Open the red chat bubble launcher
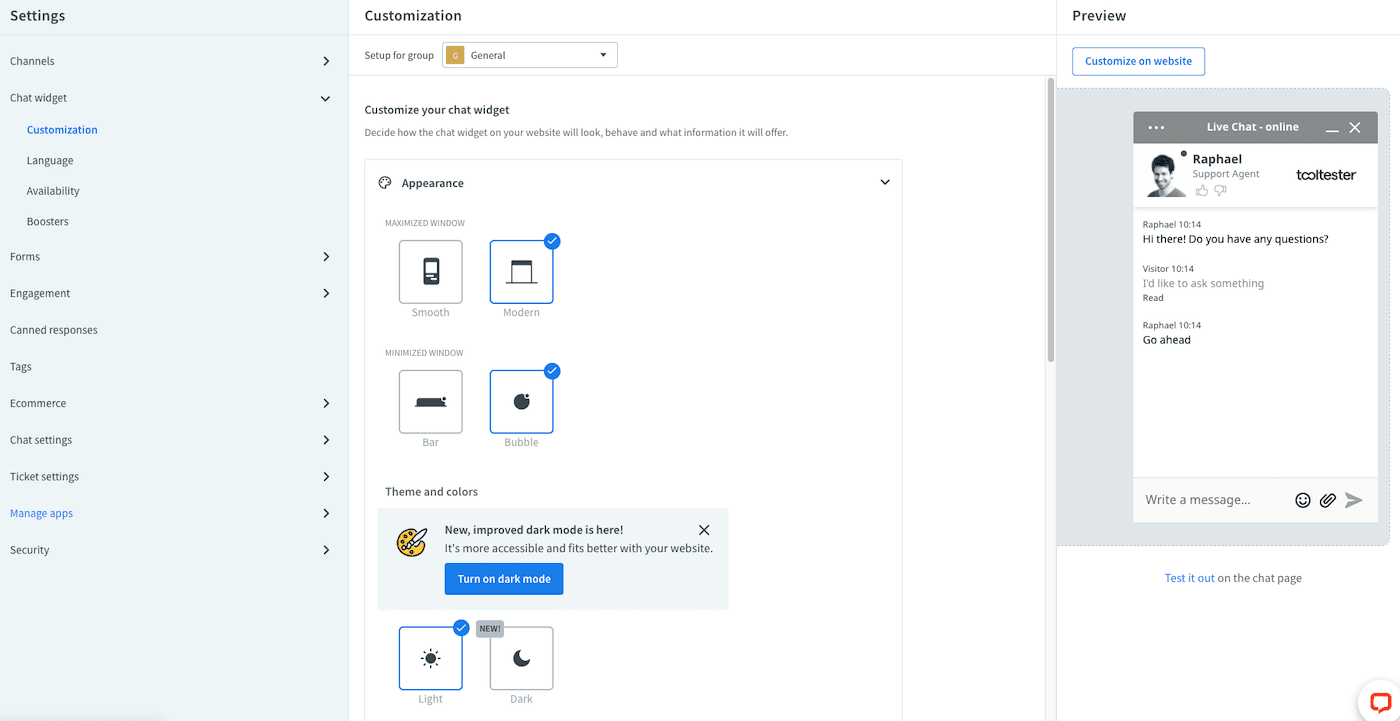Image resolution: width=1400 pixels, height=721 pixels. [x=1380, y=701]
